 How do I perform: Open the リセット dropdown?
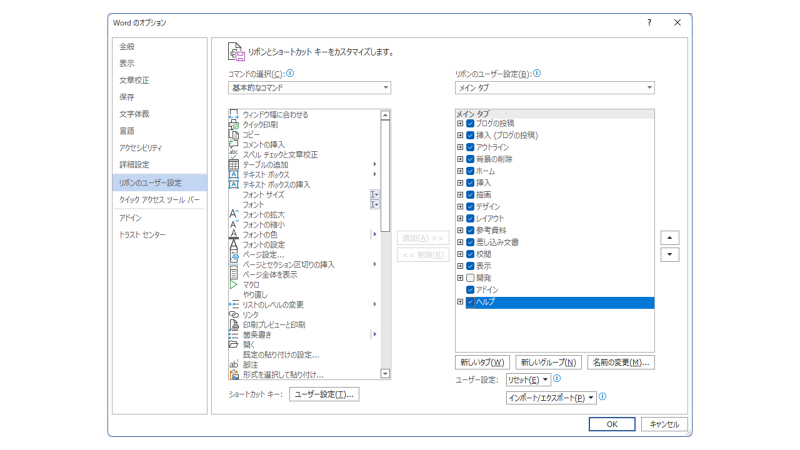click(x=528, y=380)
